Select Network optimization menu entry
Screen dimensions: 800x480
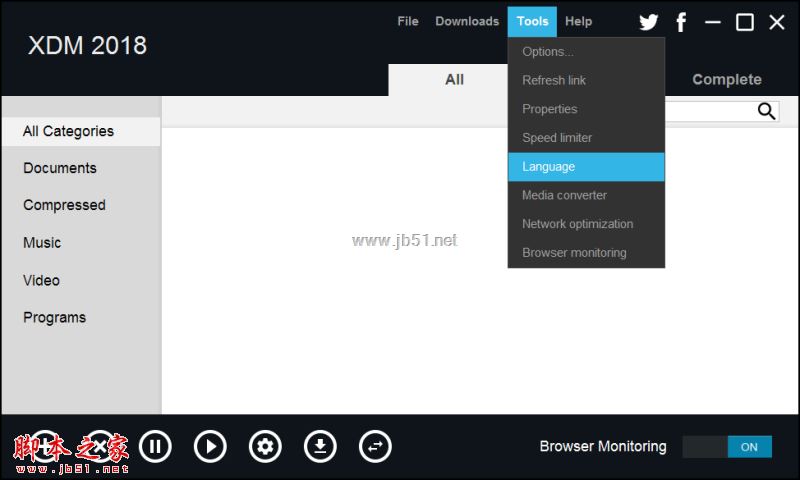(586, 223)
